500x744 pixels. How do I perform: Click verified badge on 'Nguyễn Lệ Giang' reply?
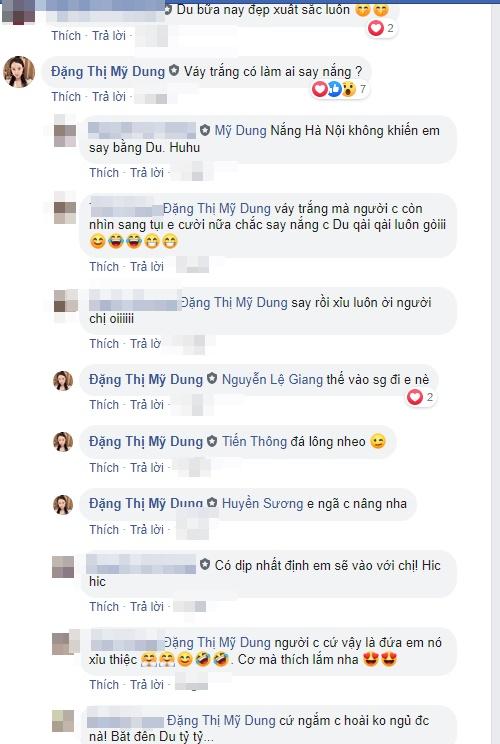click(212, 379)
